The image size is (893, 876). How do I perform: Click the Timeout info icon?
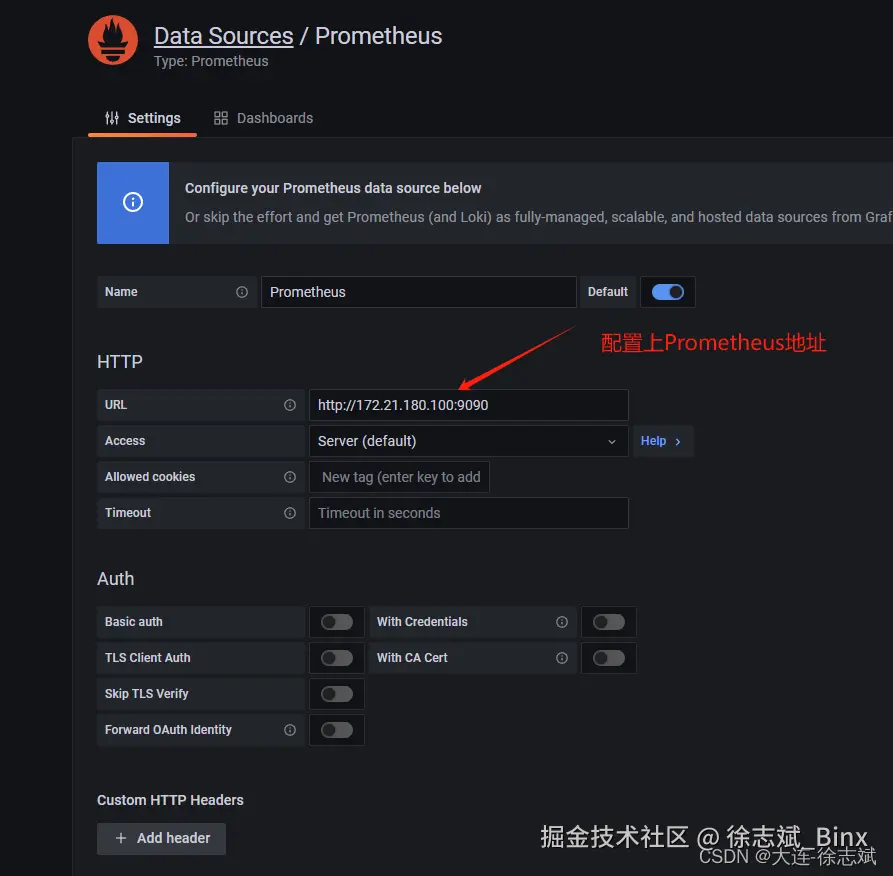[x=290, y=513]
